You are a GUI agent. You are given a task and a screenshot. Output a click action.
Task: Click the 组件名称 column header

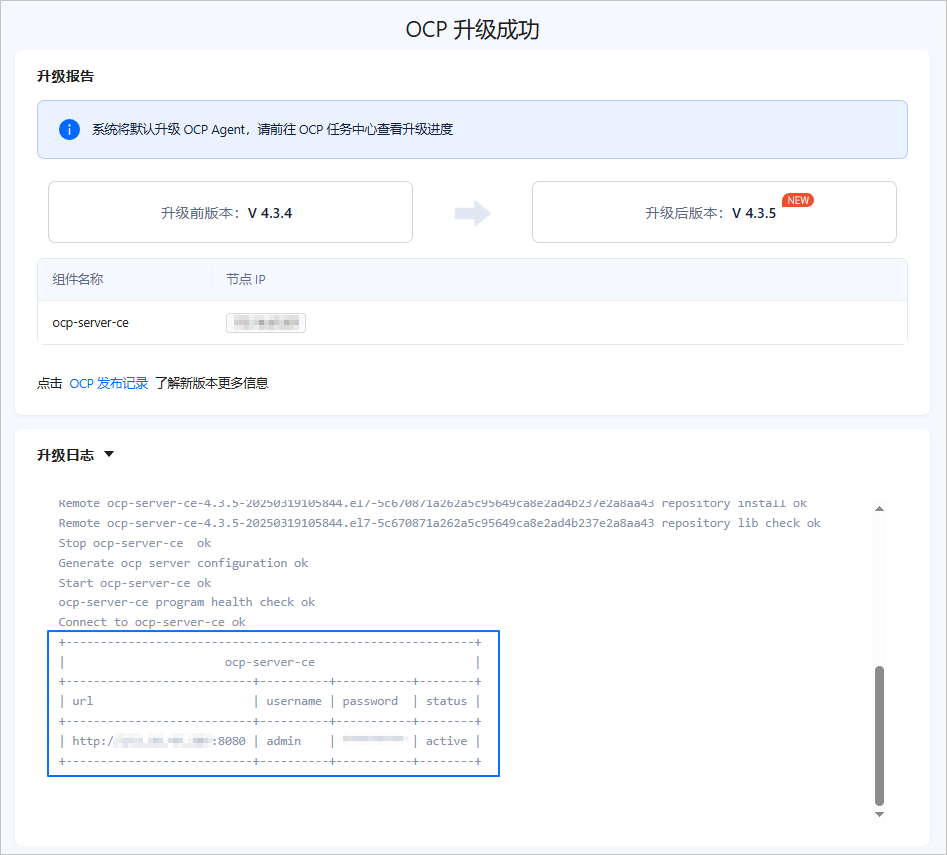coord(78,279)
